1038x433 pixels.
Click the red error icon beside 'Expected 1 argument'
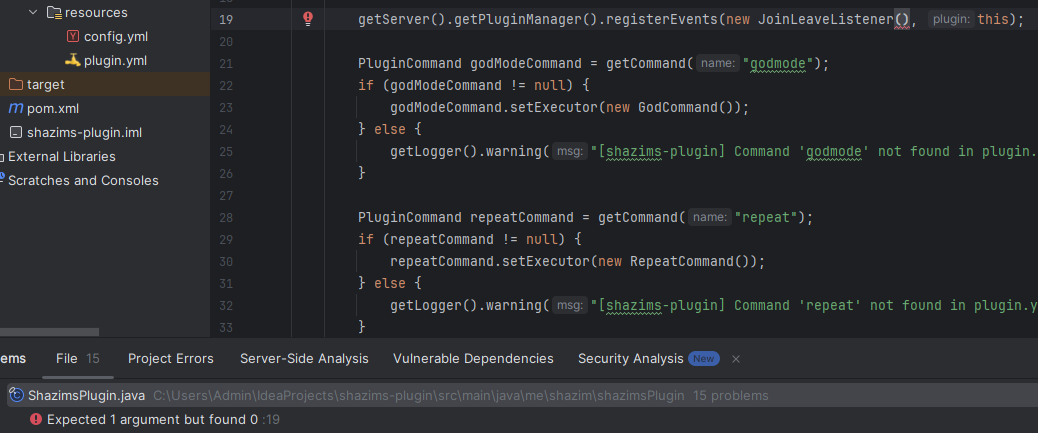tap(35, 420)
